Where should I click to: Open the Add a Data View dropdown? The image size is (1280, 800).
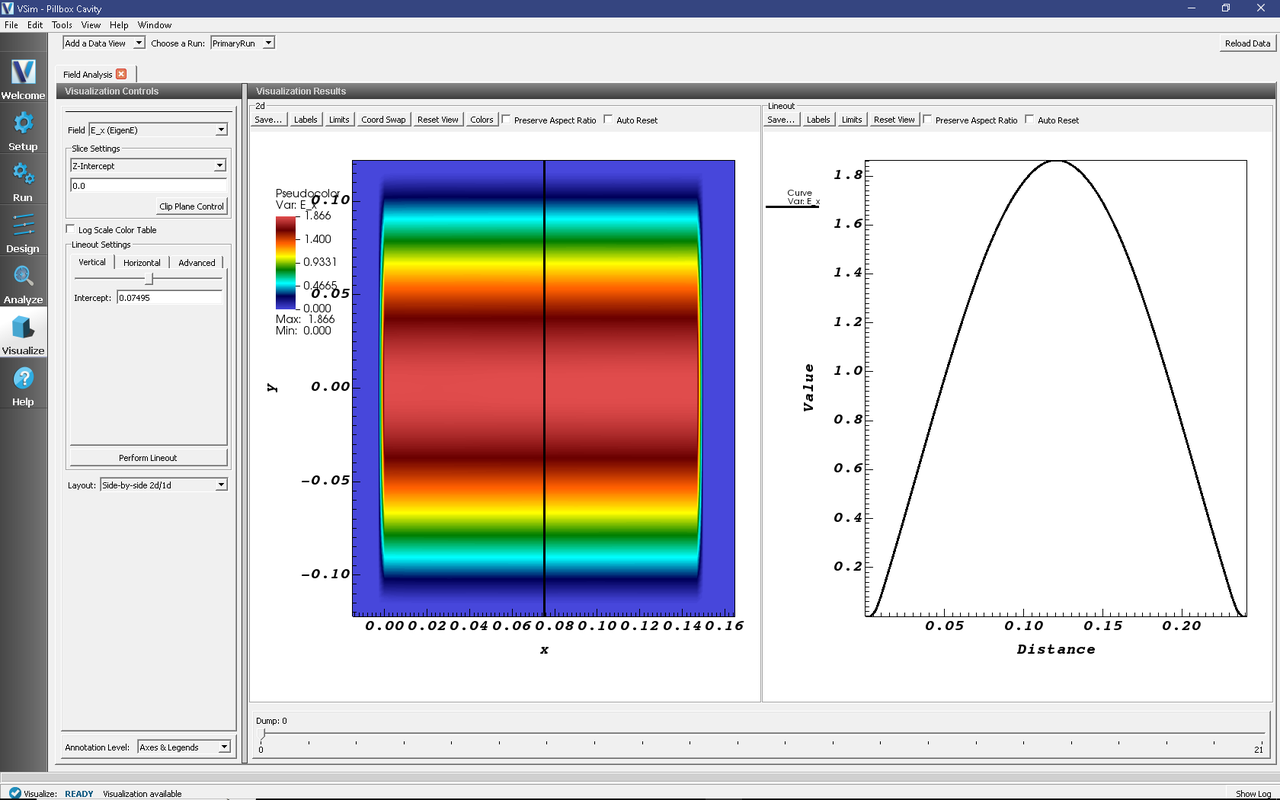coord(104,43)
